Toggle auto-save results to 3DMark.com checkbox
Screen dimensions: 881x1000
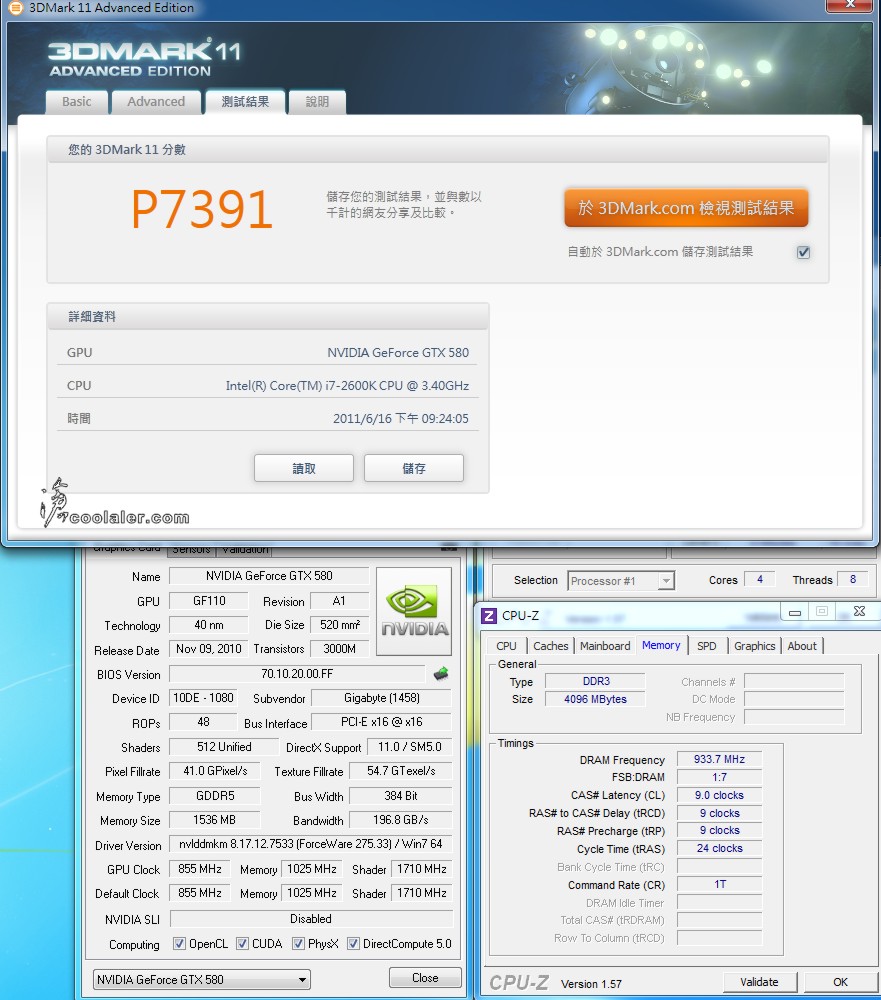[804, 252]
